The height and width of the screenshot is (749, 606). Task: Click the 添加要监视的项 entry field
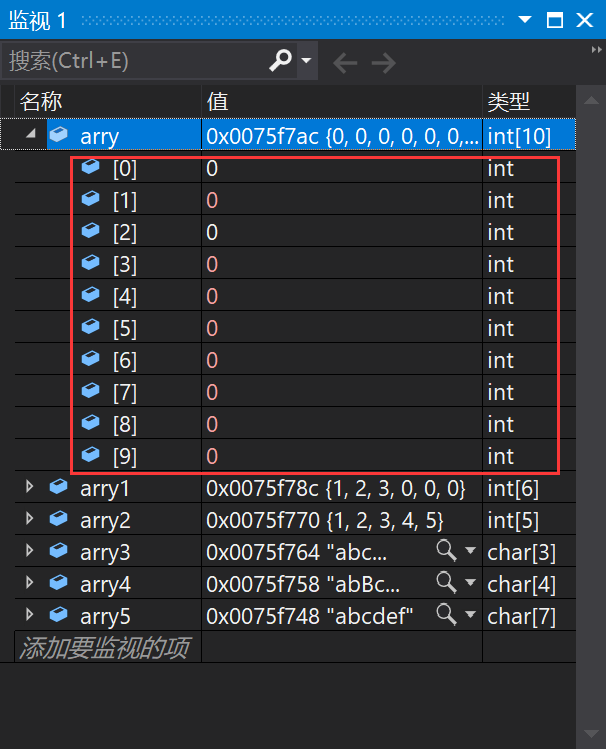coord(108,647)
